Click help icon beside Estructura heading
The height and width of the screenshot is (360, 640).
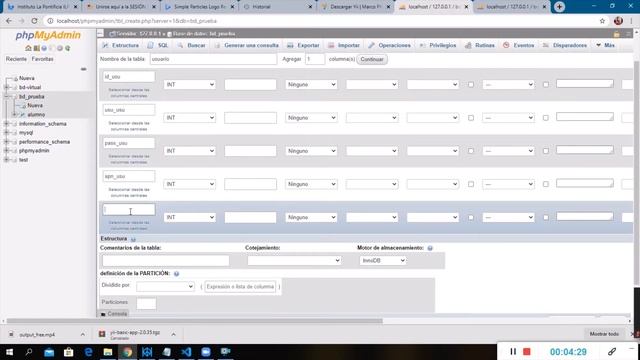point(133,239)
